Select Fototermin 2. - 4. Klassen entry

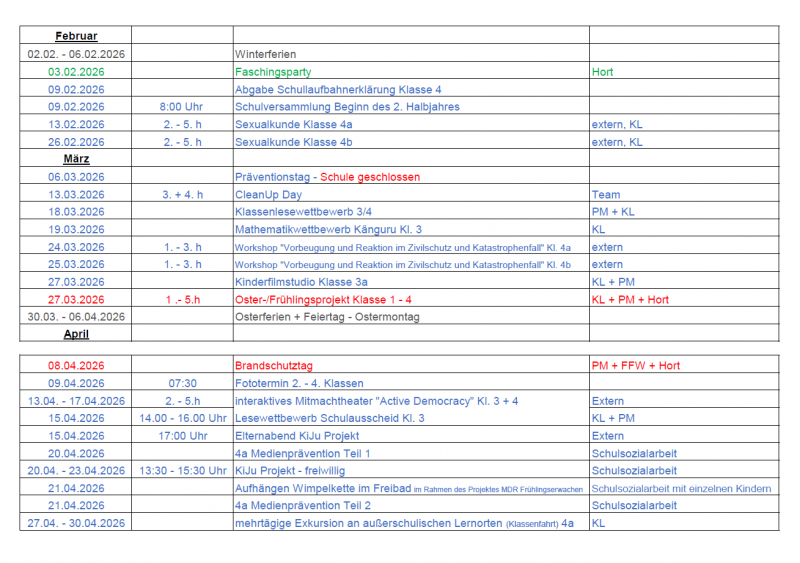tap(299, 383)
